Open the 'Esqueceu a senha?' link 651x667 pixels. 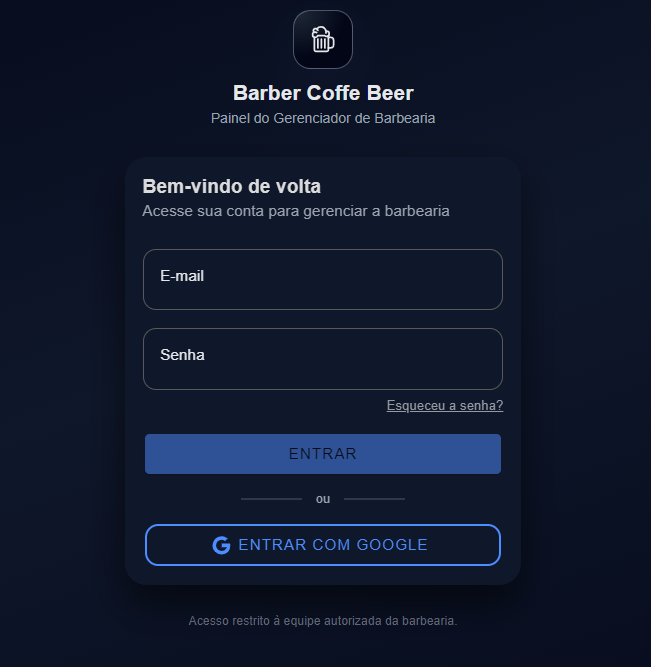pyautogui.click(x=444, y=406)
